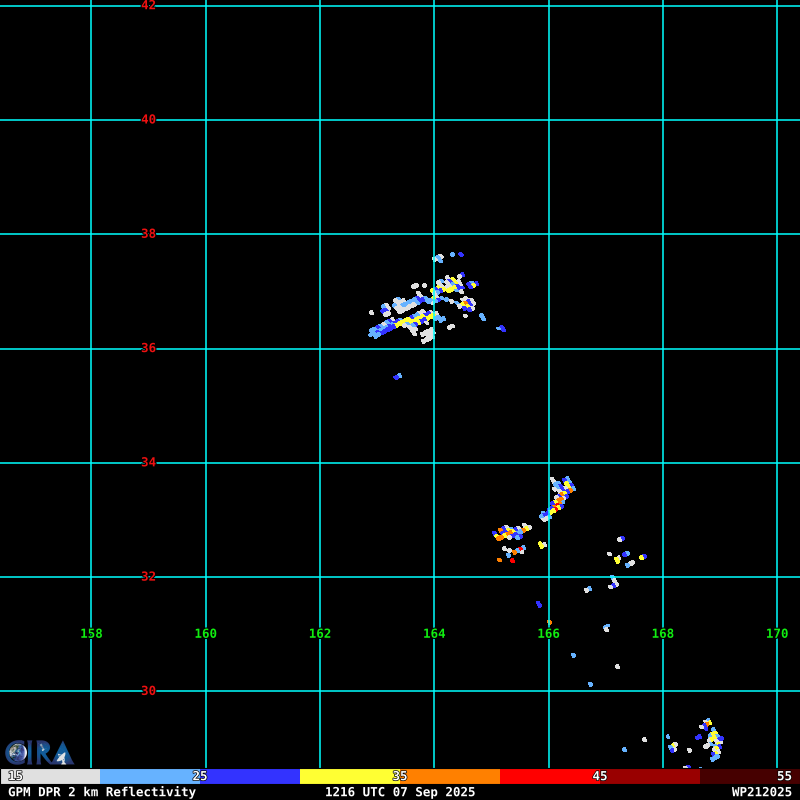Click the 164 longitude label
800x800 pixels.
pyautogui.click(x=434, y=634)
